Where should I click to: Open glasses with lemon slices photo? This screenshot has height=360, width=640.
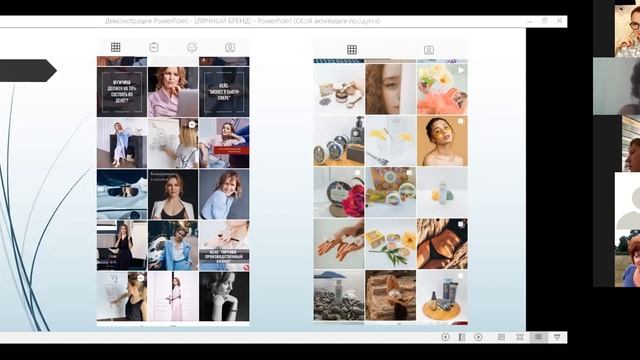tap(391, 141)
